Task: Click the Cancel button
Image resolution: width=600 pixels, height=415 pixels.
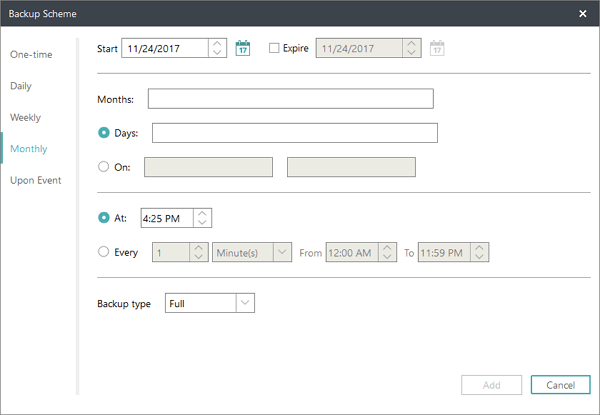Action: pos(561,385)
